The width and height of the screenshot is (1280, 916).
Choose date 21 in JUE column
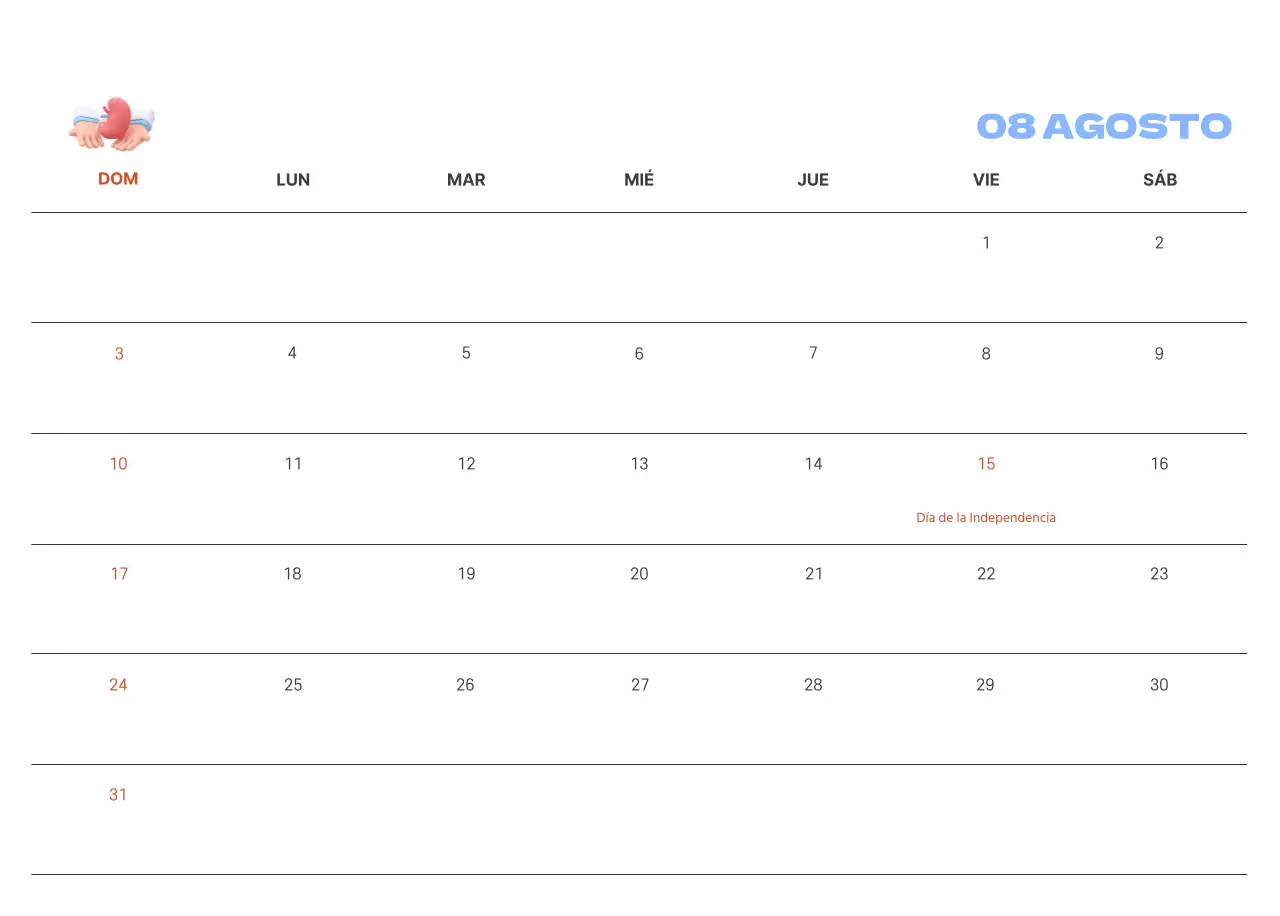pos(814,574)
